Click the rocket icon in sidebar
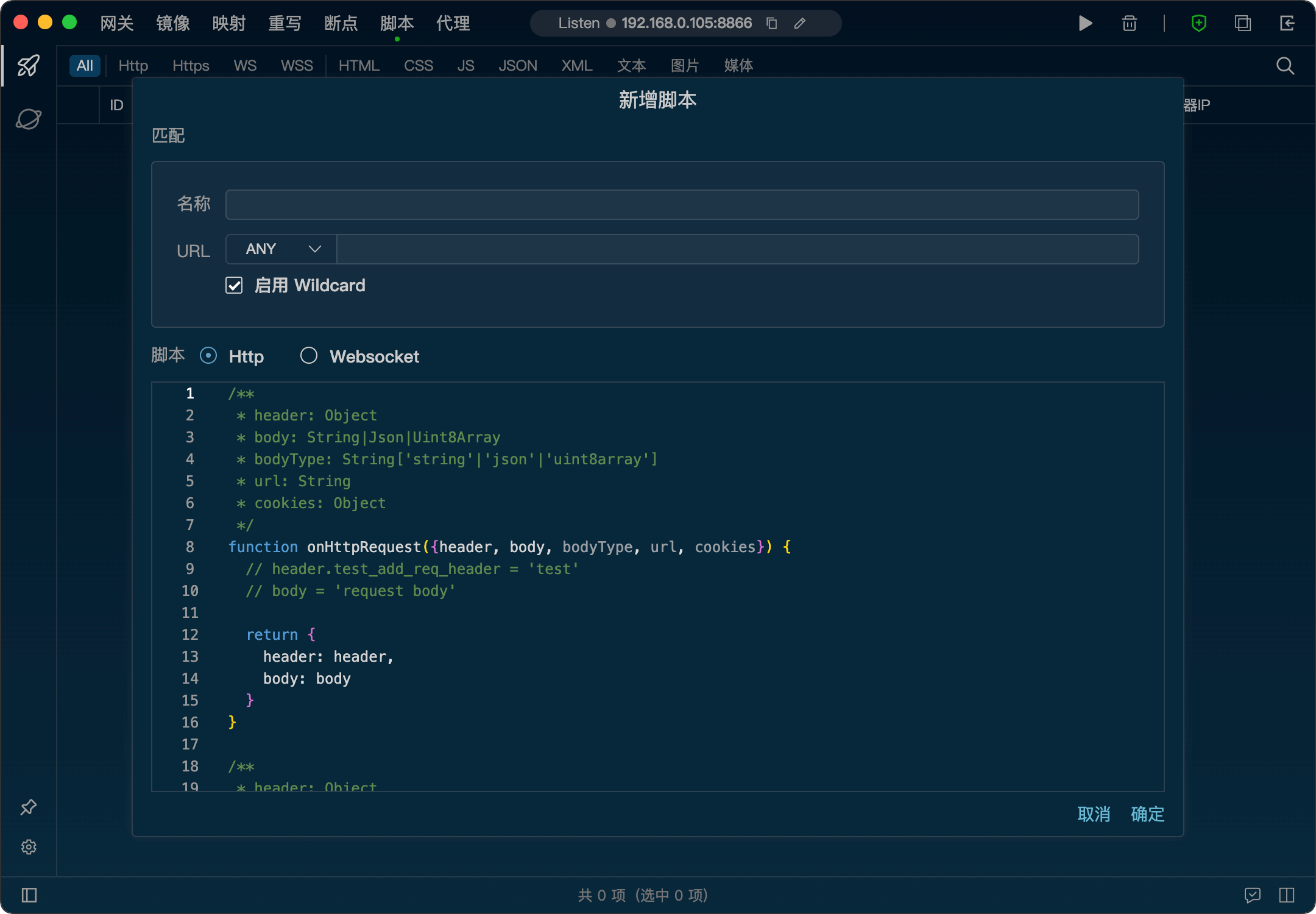Screen dimensions: 1316x914 pos(28,65)
